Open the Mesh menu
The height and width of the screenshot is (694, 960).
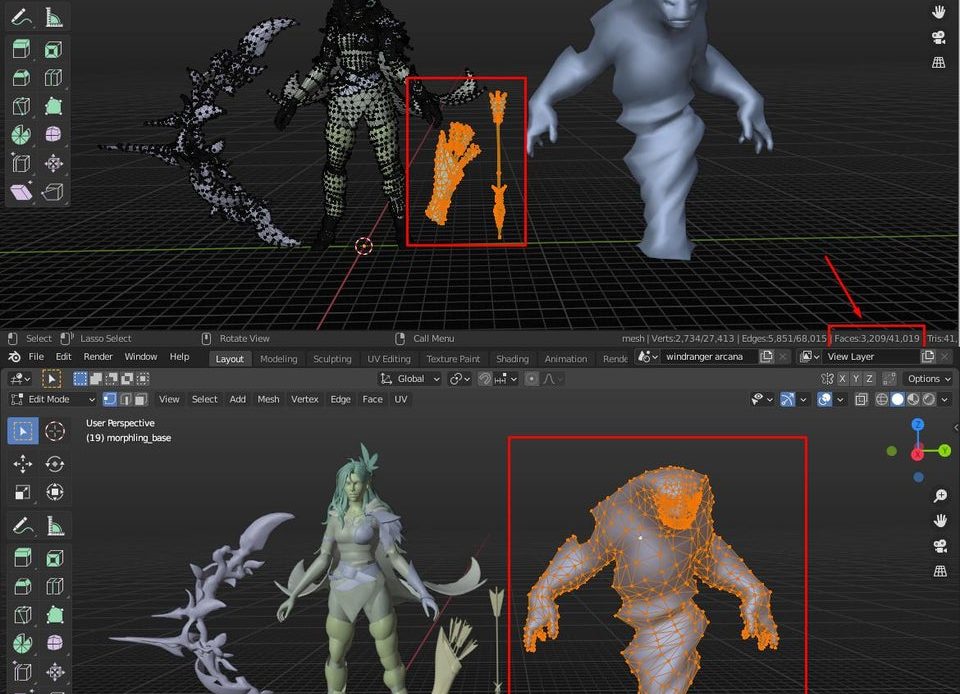click(268, 399)
